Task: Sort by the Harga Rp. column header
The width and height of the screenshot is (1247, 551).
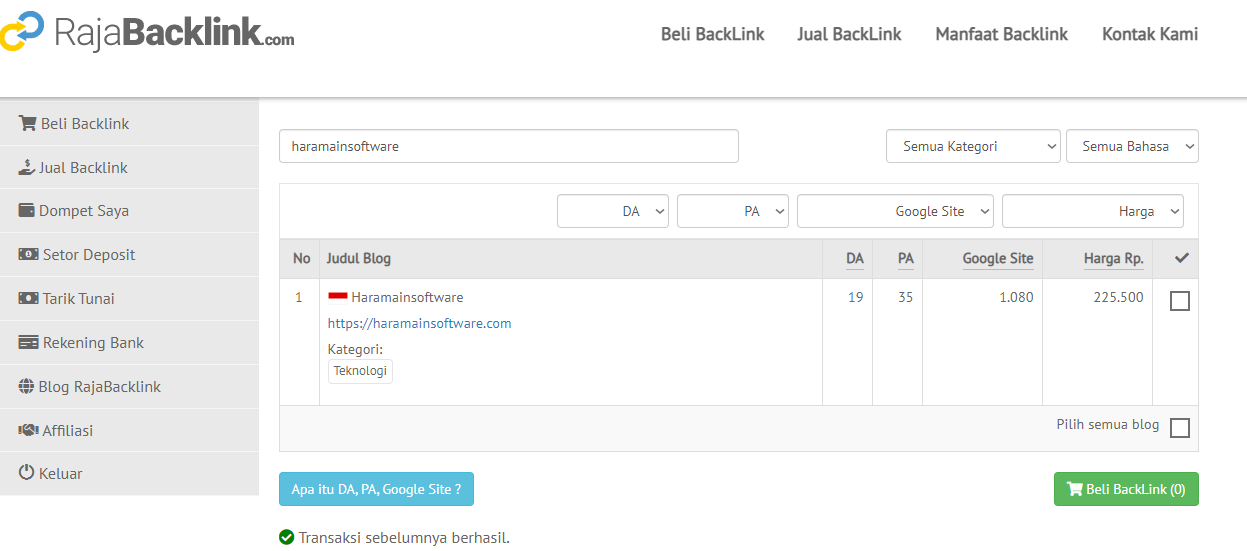Action: point(1114,258)
